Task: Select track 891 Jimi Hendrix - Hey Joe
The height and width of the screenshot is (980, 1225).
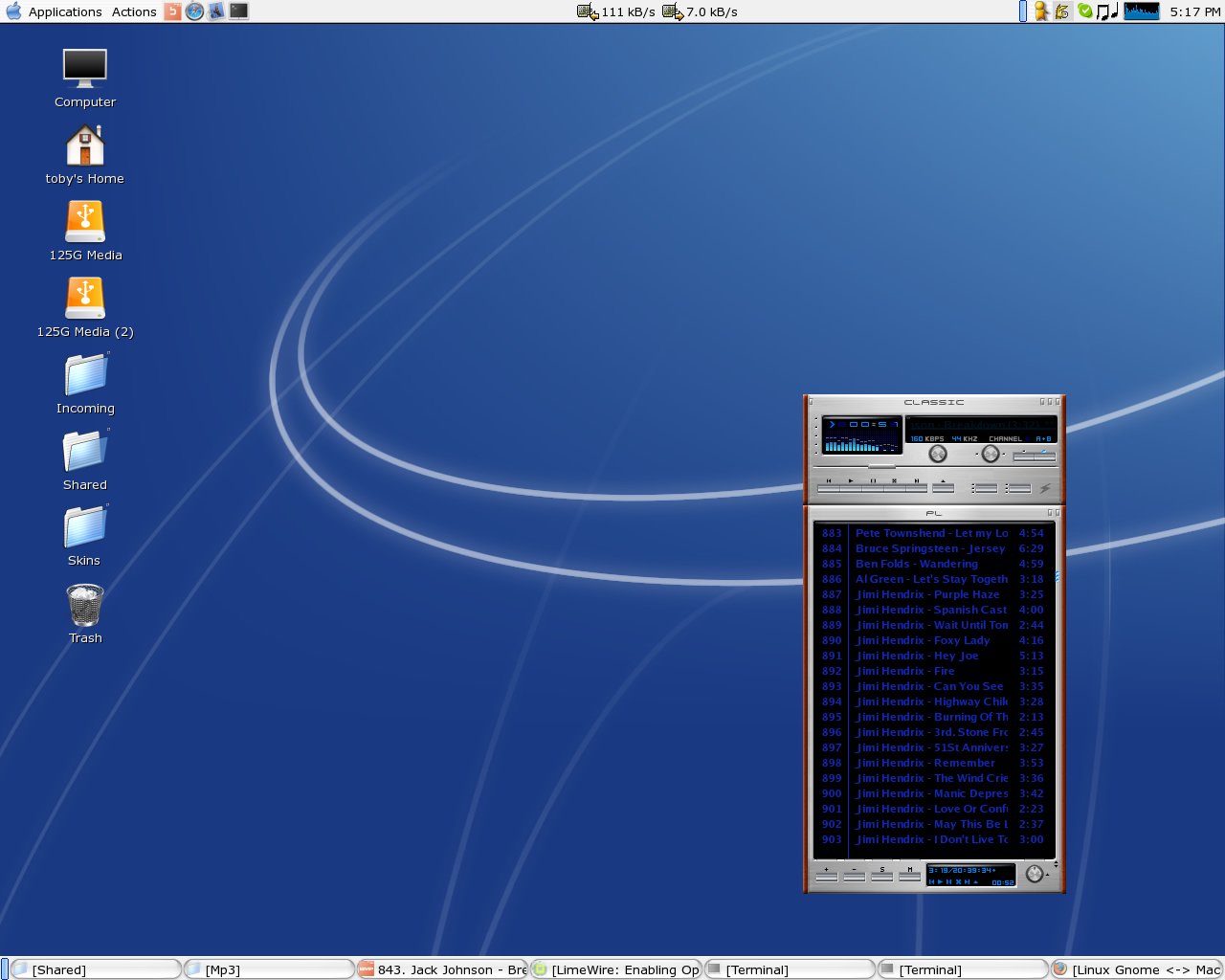Action: (x=933, y=656)
